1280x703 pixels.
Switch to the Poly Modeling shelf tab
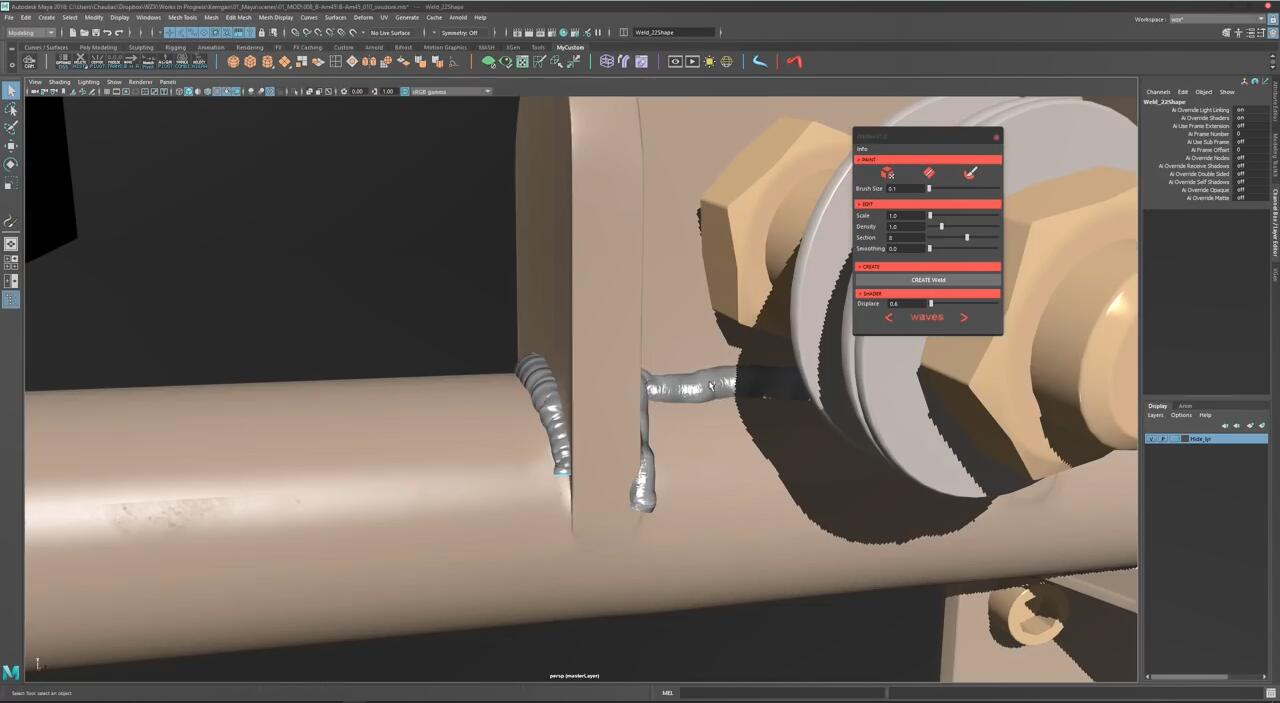click(x=98, y=47)
